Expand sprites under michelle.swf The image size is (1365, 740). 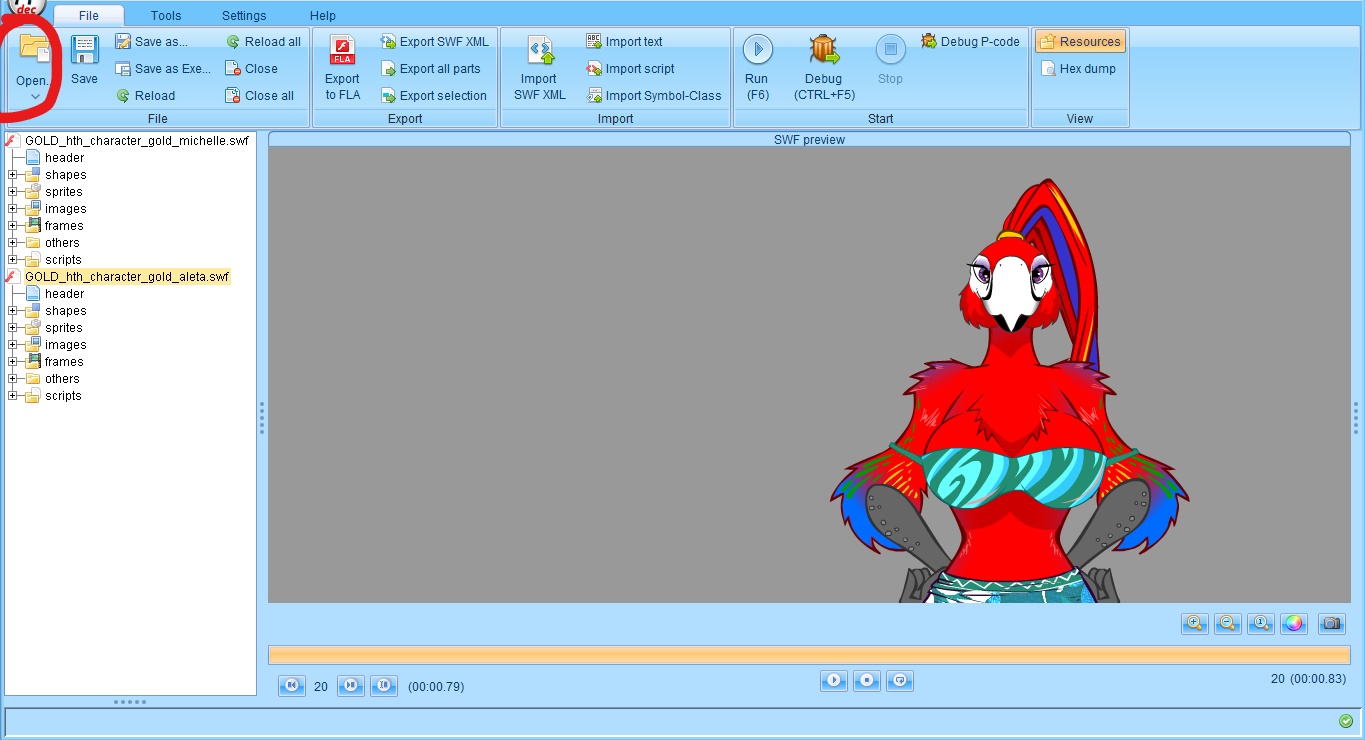13,192
